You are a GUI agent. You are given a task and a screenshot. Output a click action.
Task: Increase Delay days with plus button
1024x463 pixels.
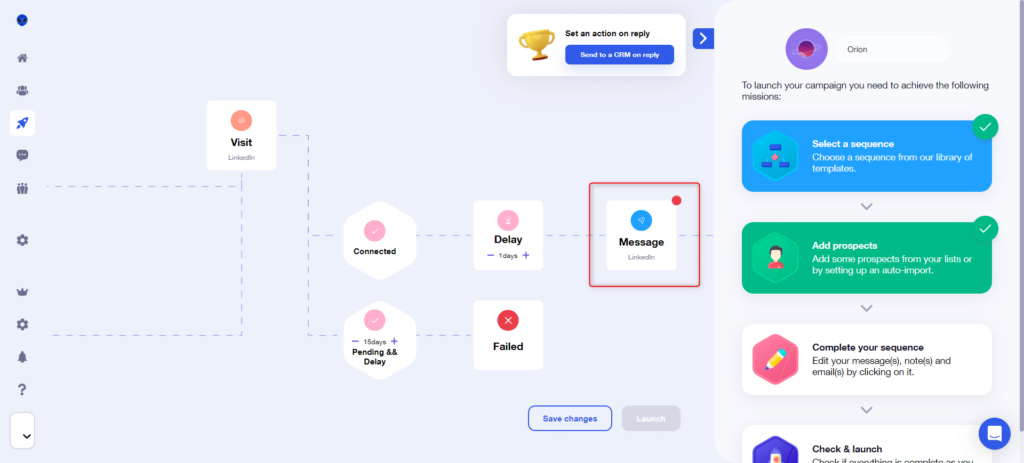(x=526, y=256)
